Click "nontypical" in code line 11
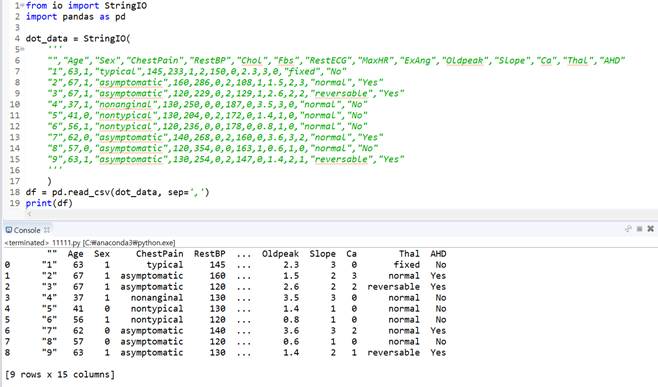Screen dimensions: 658x387 click(125, 115)
